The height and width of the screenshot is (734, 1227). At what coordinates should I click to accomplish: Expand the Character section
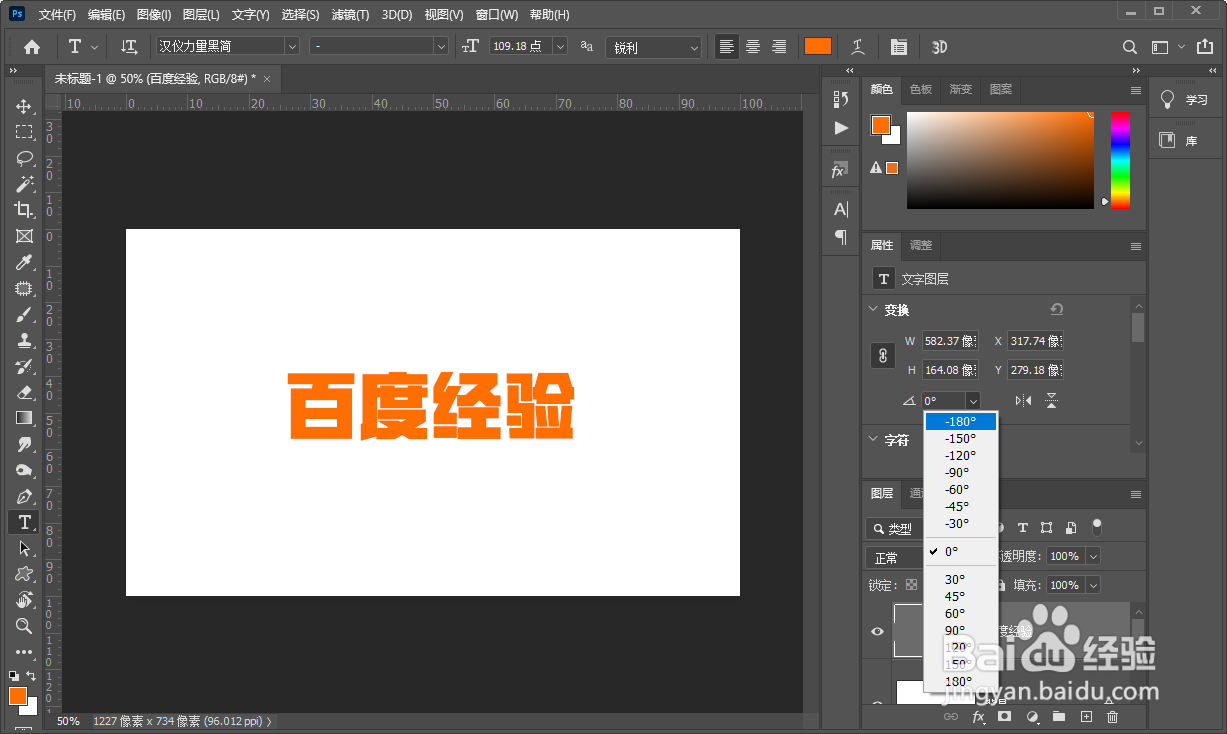coord(873,440)
